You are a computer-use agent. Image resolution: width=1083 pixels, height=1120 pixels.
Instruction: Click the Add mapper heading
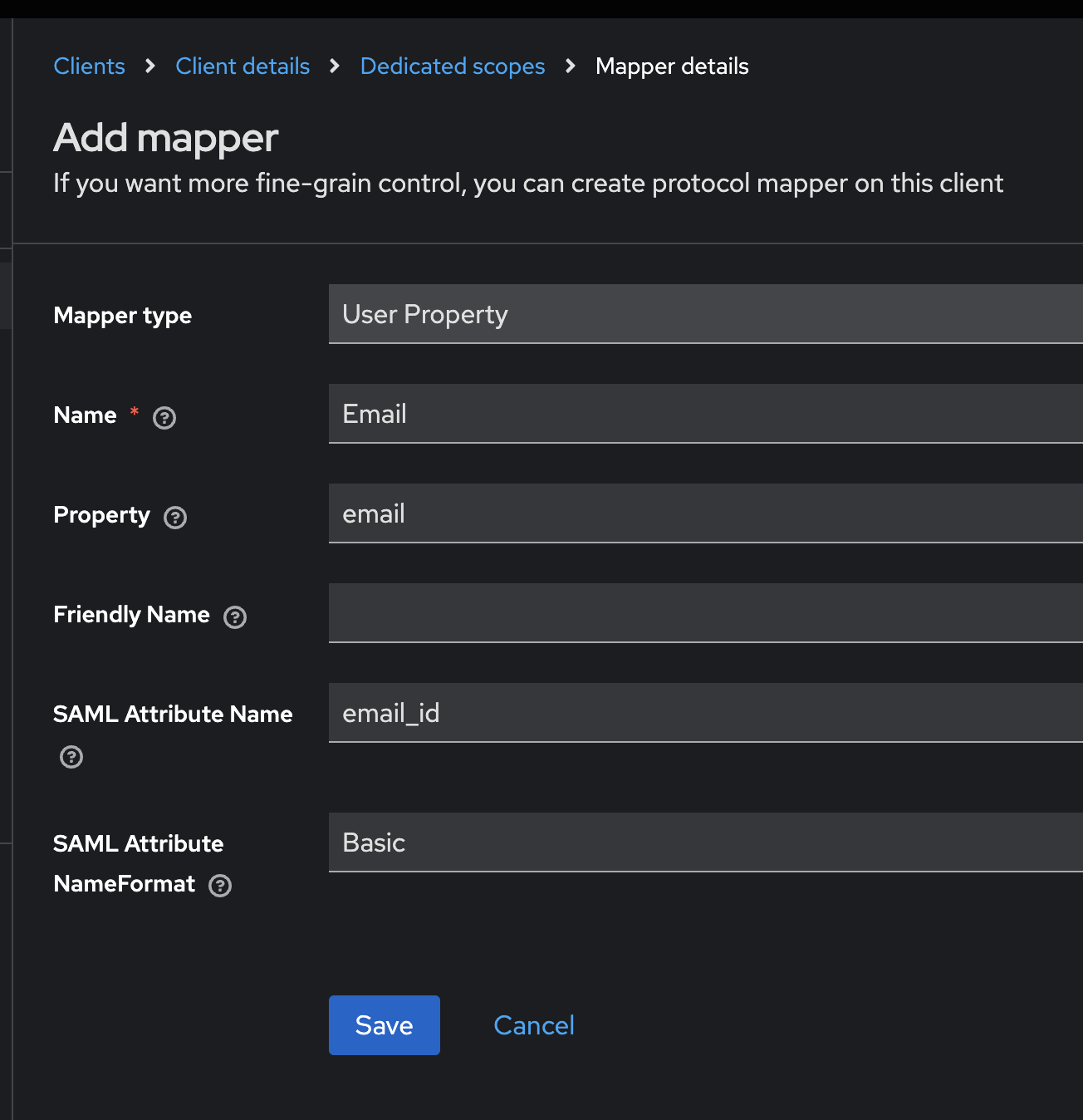click(x=166, y=138)
